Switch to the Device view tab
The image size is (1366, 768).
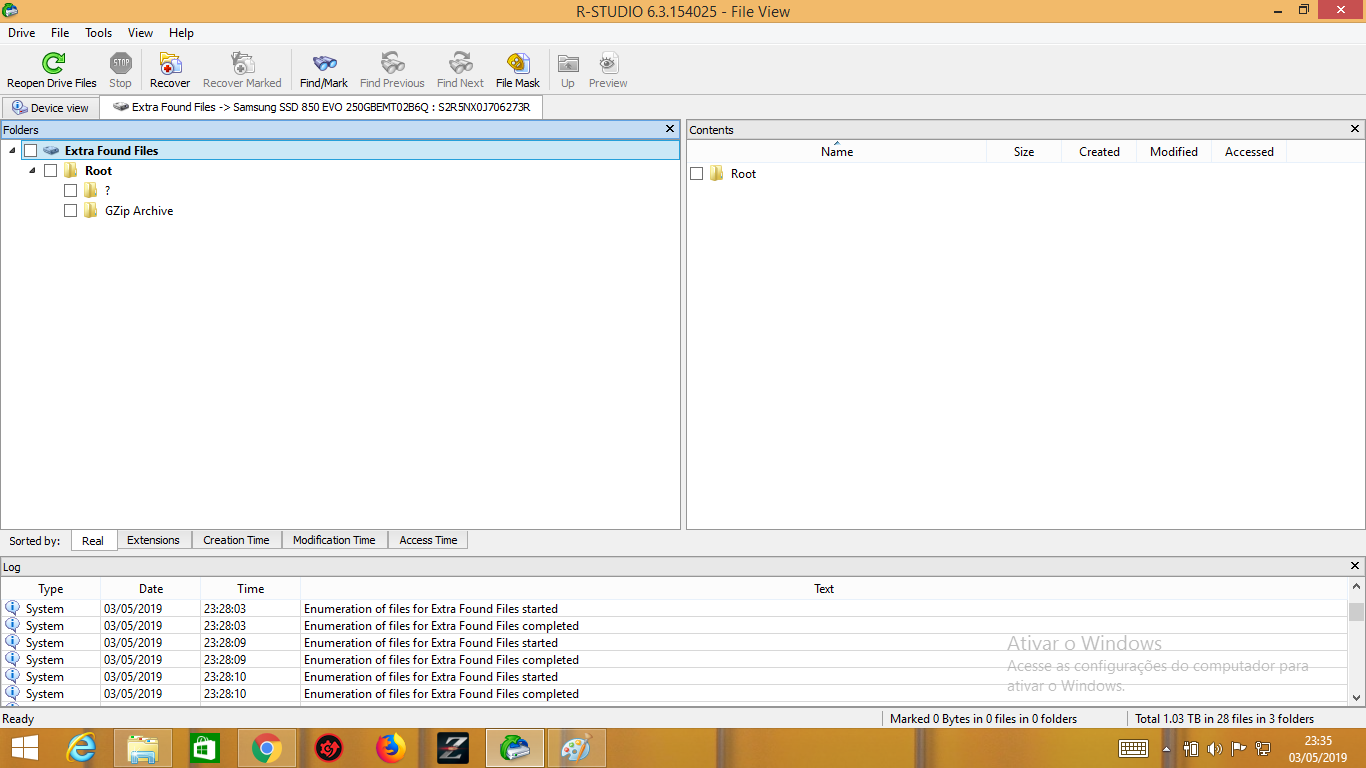tap(50, 108)
